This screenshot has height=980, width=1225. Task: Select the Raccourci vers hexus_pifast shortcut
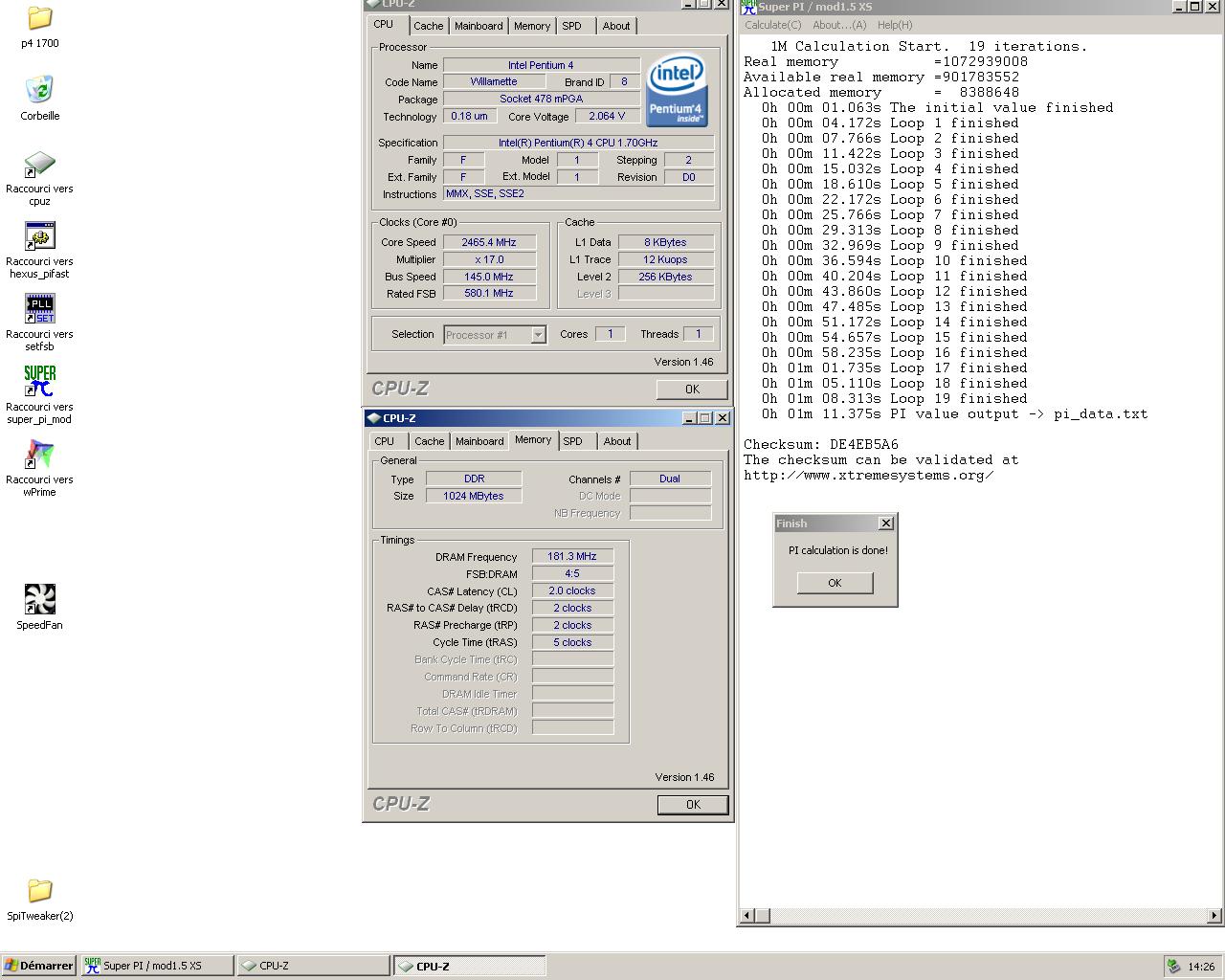click(x=39, y=235)
